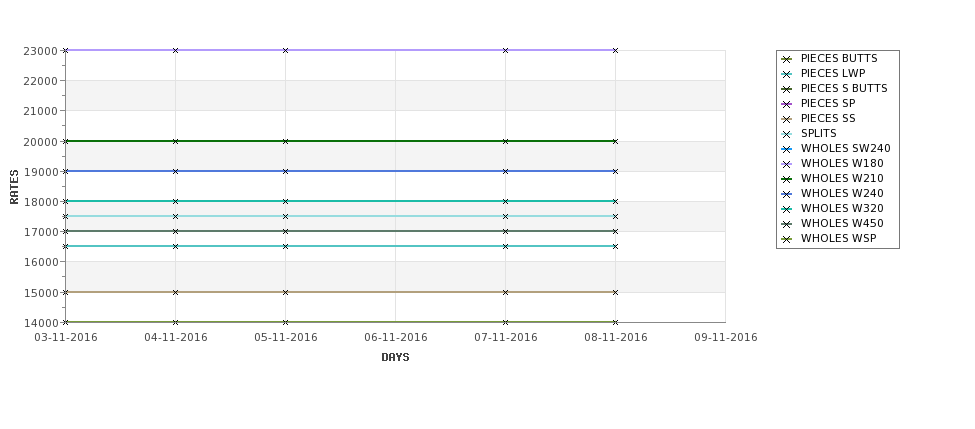Click the 20000 data point on 05-11-2016
The width and height of the screenshot is (975, 429).
pos(285,141)
